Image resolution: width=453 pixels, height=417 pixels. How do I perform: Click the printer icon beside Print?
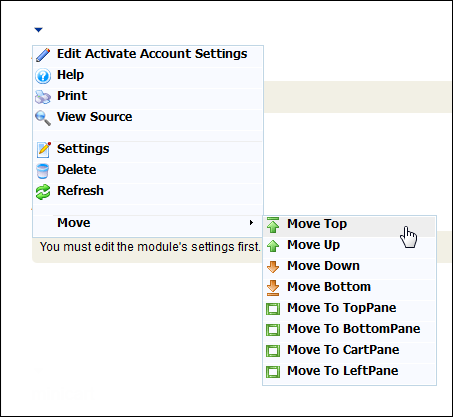coord(43,97)
